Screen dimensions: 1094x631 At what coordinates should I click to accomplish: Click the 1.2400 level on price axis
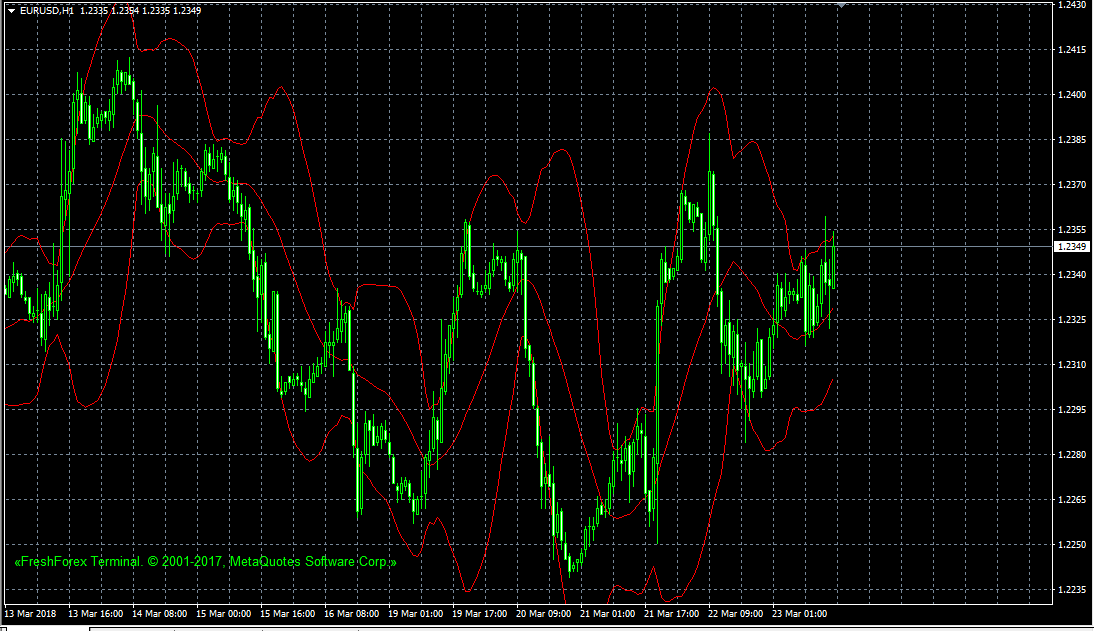tap(1071, 95)
